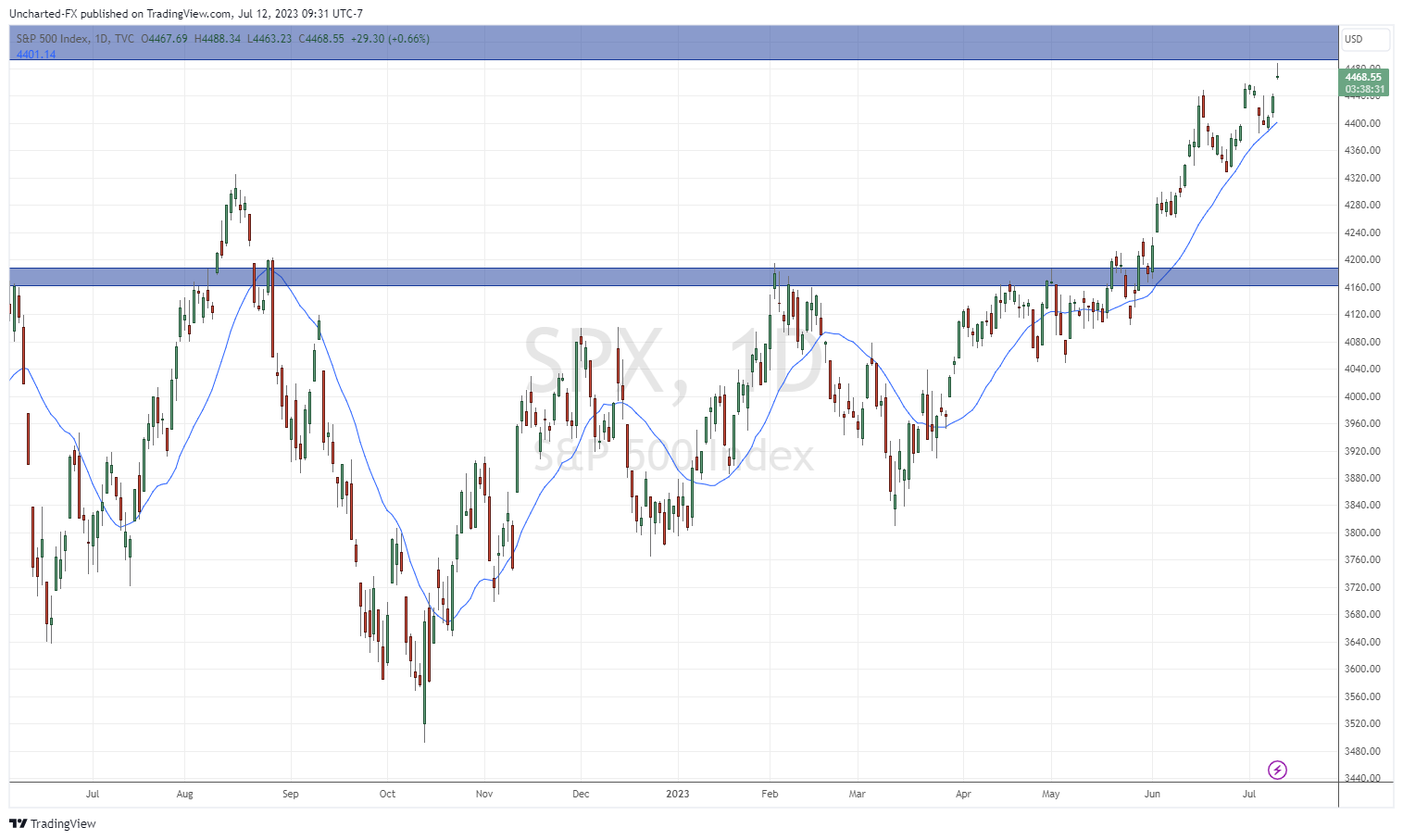Click the Dec label on time axis
Image resolution: width=1403 pixels, height=840 pixels.
[x=581, y=794]
